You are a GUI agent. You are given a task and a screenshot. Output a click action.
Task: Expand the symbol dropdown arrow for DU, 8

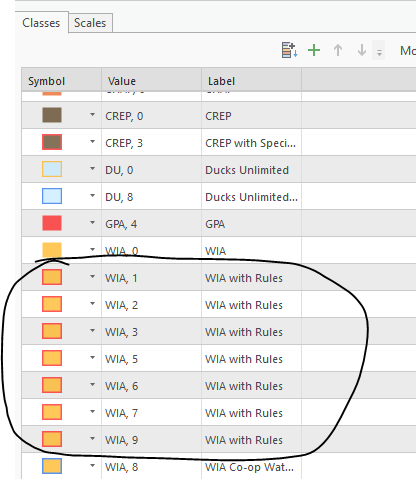(92, 196)
